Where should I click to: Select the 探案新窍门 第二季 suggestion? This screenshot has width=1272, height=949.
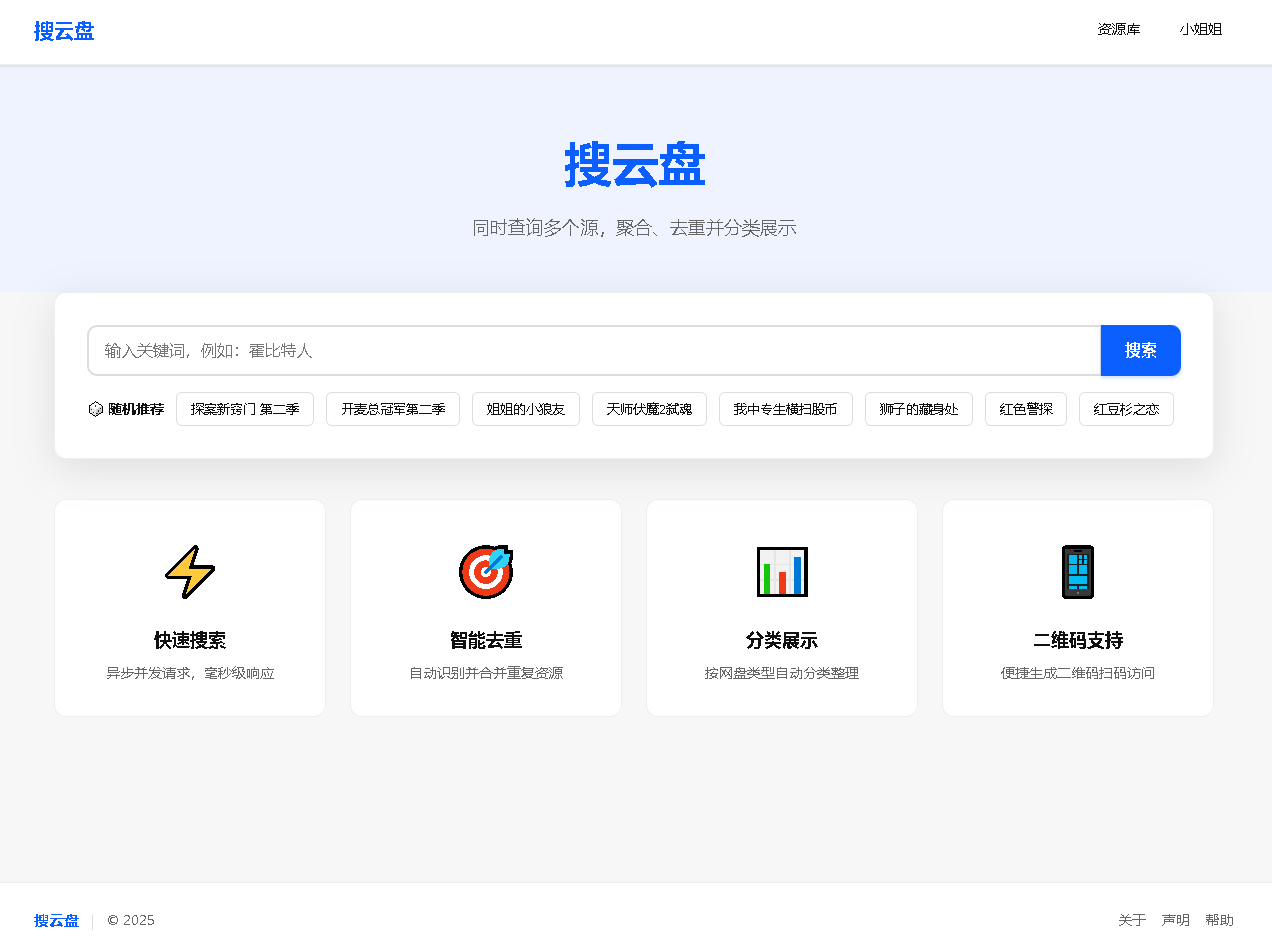point(245,409)
